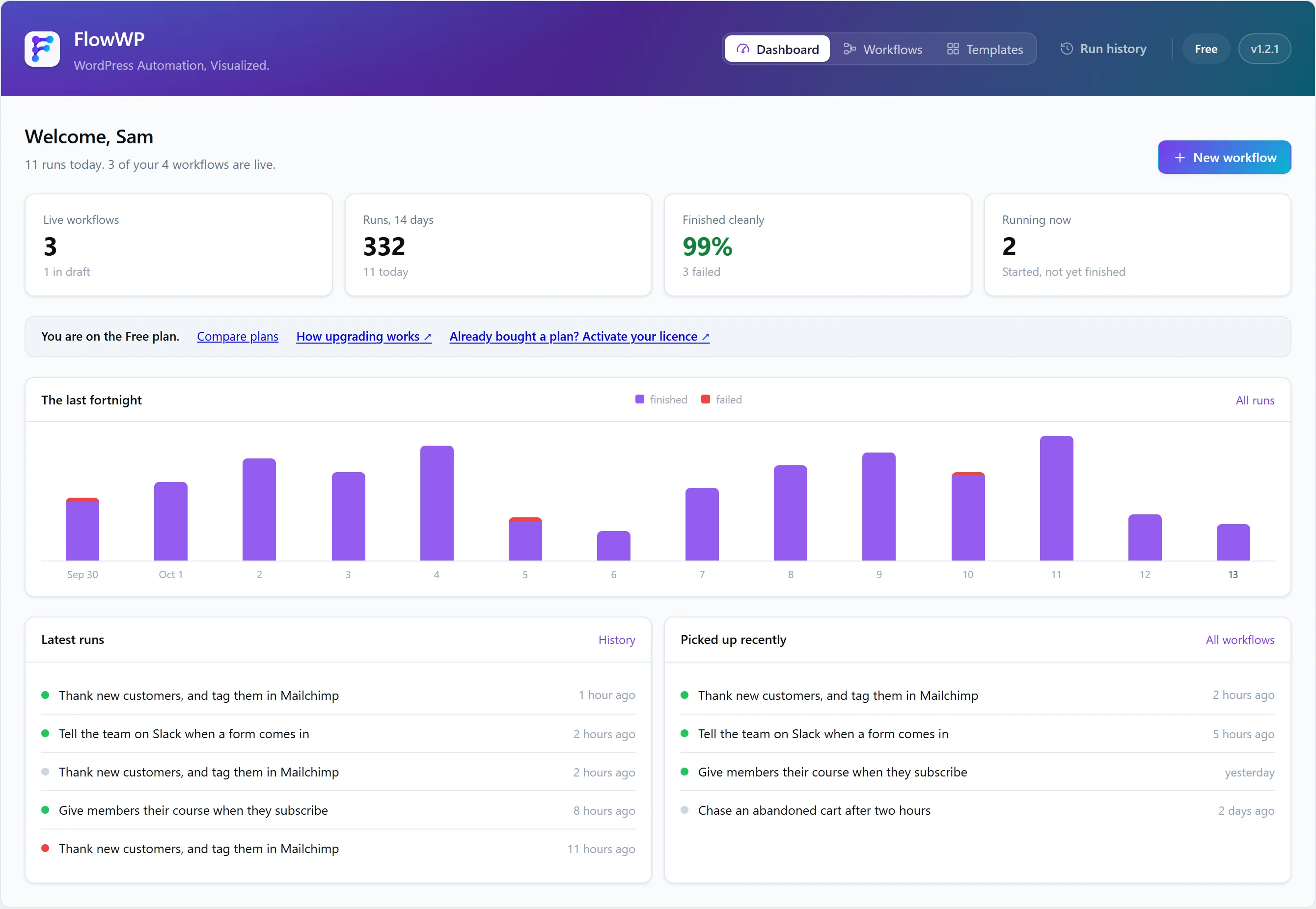Open Slack workflow picked up 5 hours ago
The width and height of the screenshot is (1316, 909).
977,734
